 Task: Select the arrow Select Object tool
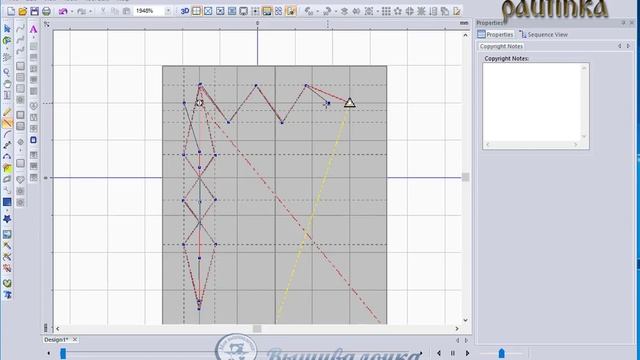[7, 29]
